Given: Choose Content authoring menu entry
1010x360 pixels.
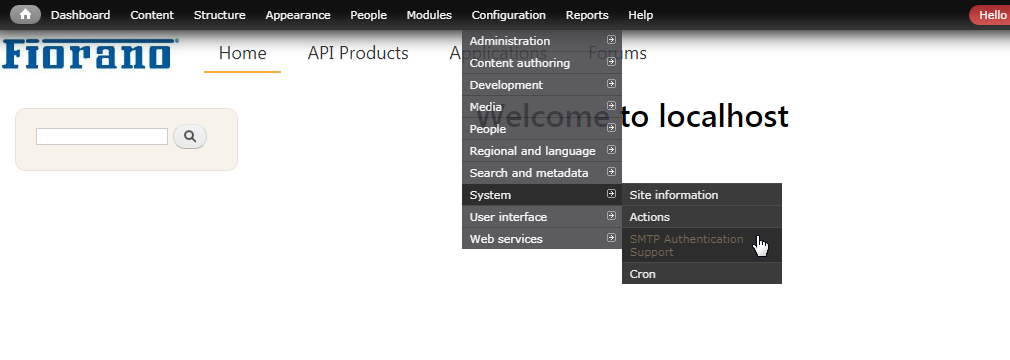Looking at the screenshot, I should coord(542,62).
